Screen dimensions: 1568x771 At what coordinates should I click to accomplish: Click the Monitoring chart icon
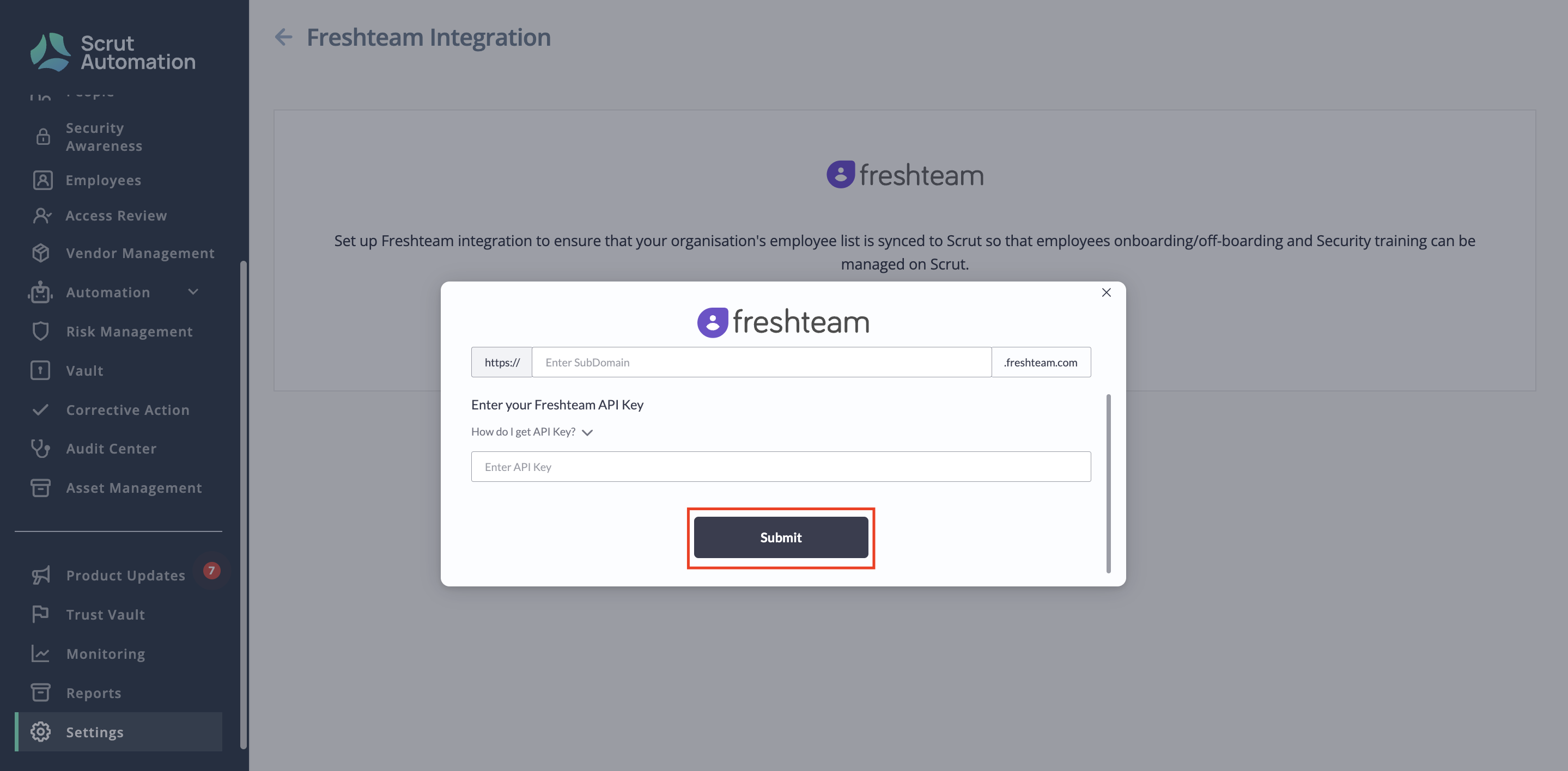tap(41, 653)
